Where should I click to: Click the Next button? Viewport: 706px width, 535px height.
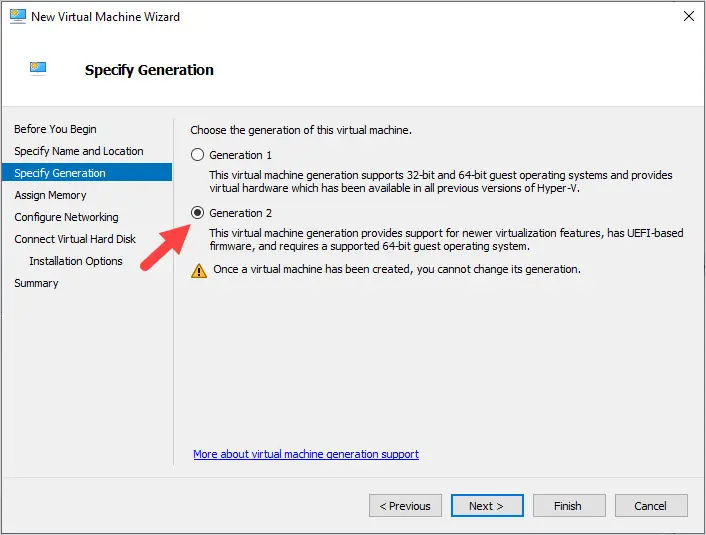click(x=487, y=506)
